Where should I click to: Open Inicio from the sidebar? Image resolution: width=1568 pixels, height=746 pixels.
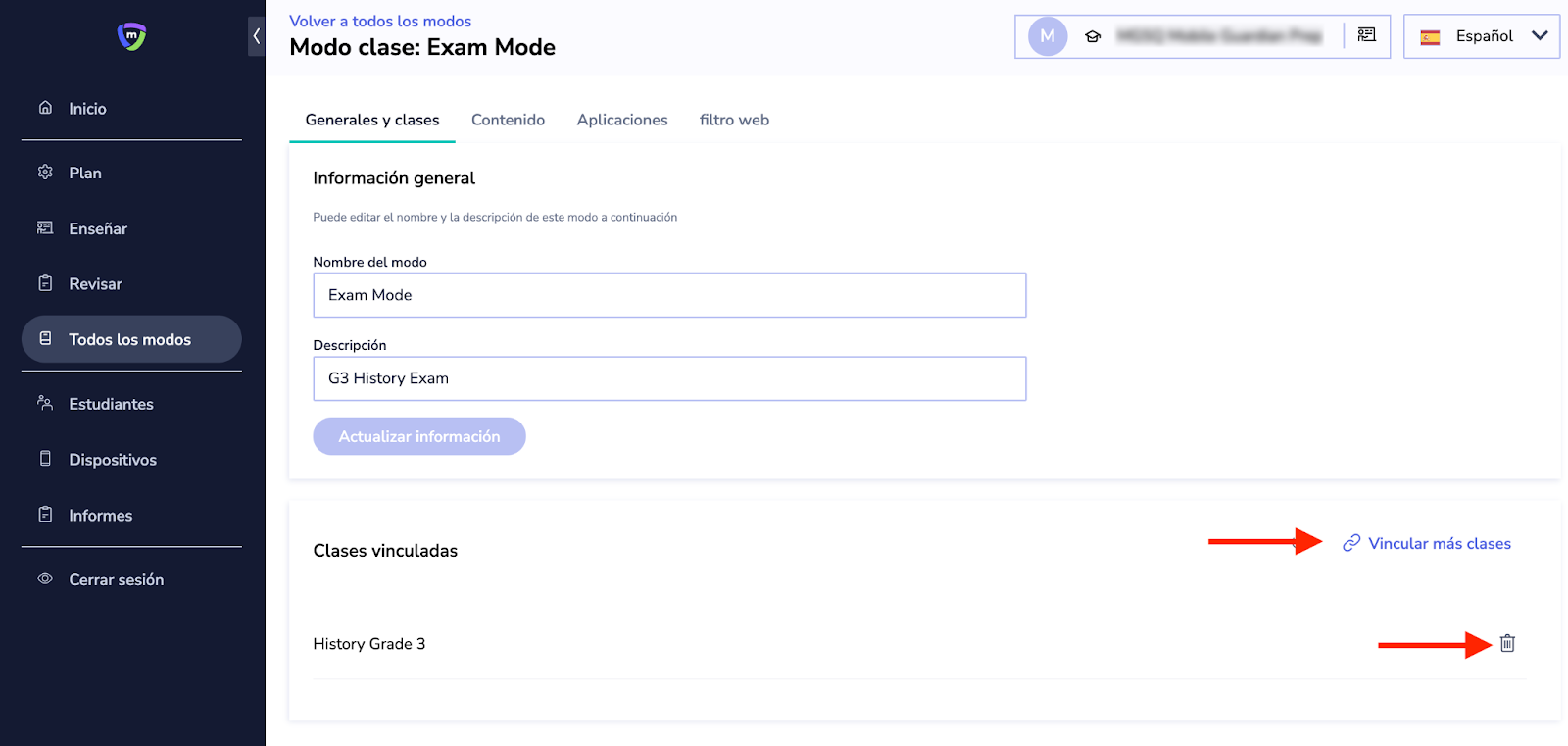87,109
